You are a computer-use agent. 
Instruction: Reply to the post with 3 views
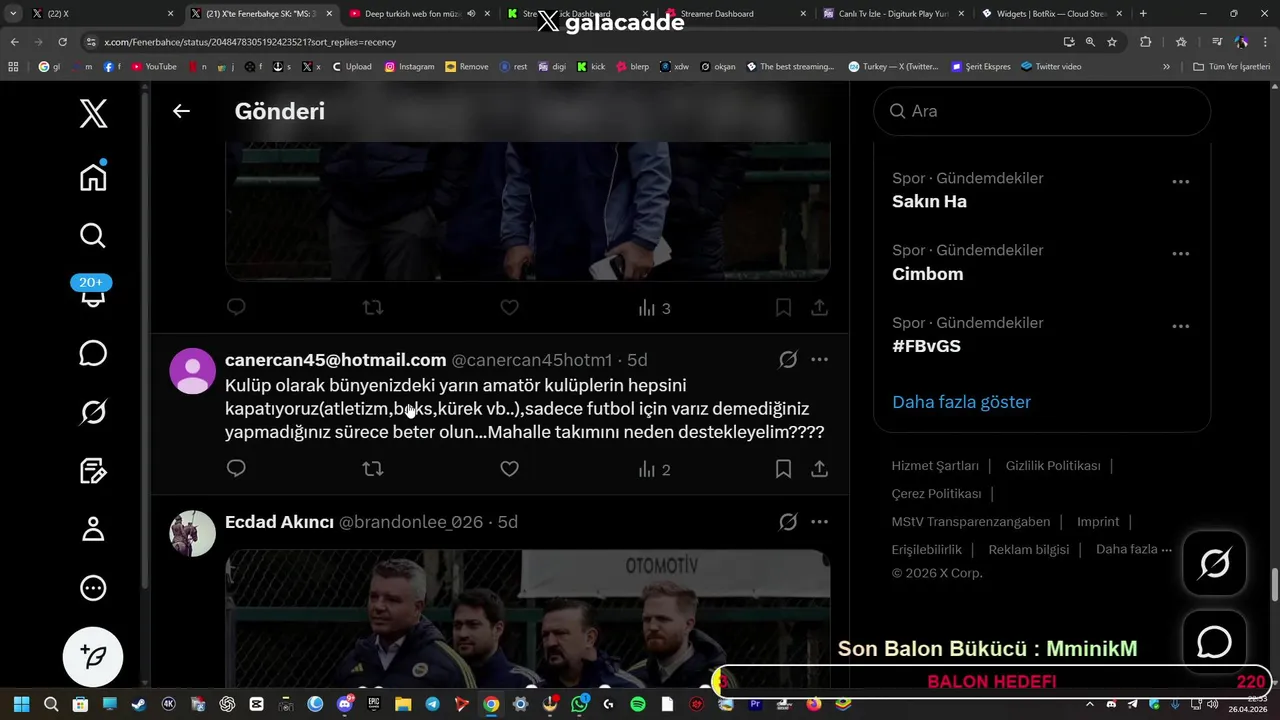[x=236, y=307]
